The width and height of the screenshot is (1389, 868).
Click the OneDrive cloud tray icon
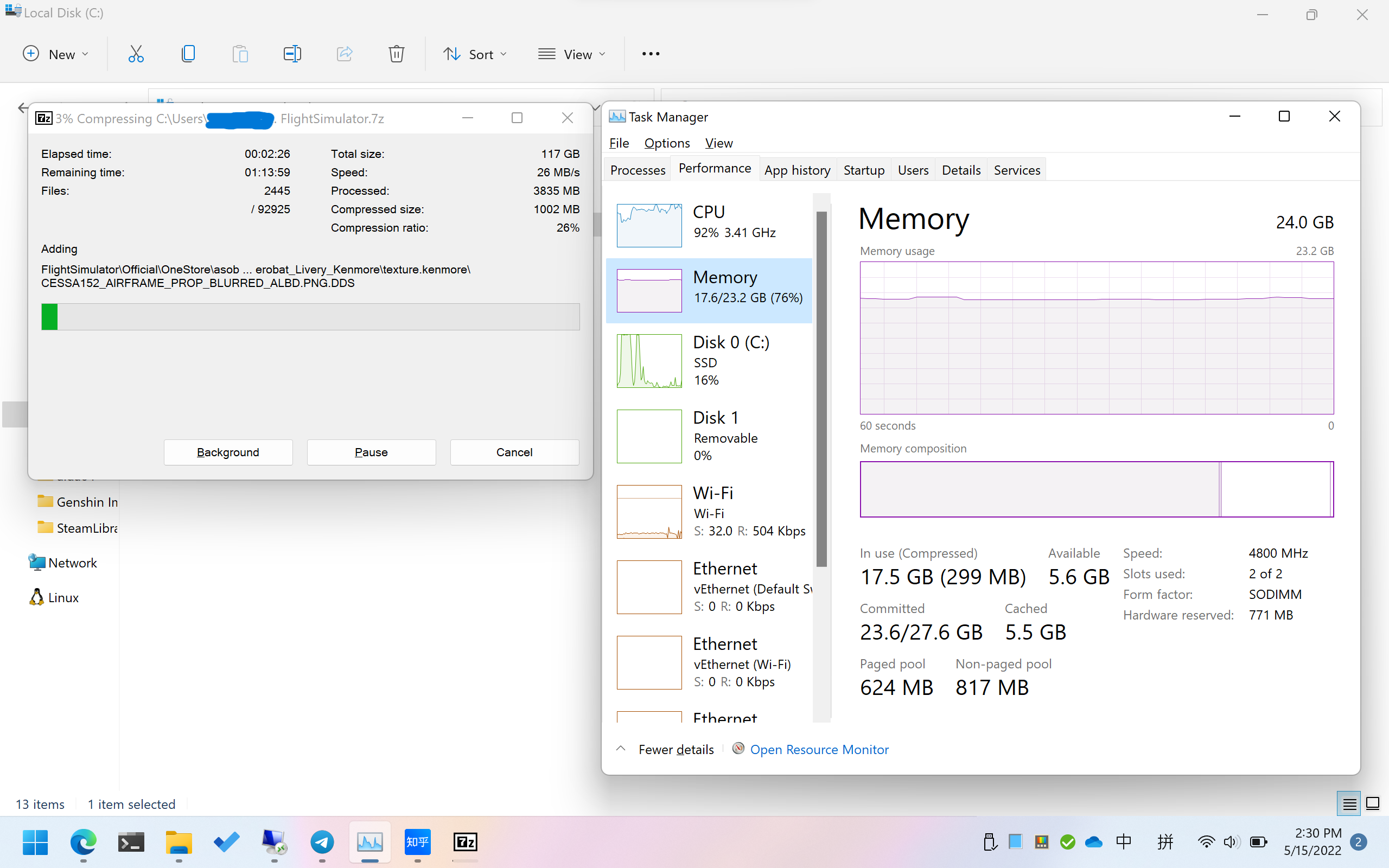(x=1094, y=842)
